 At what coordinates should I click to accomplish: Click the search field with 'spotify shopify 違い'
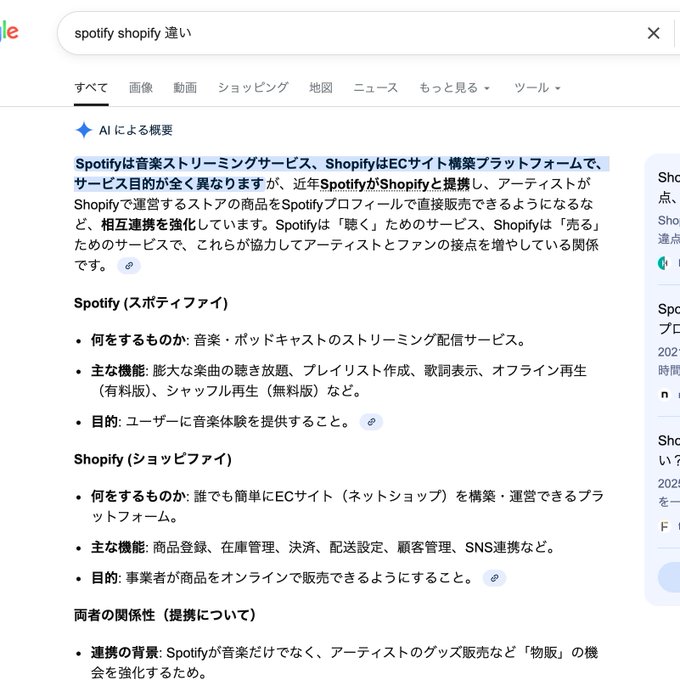pyautogui.click(x=340, y=33)
